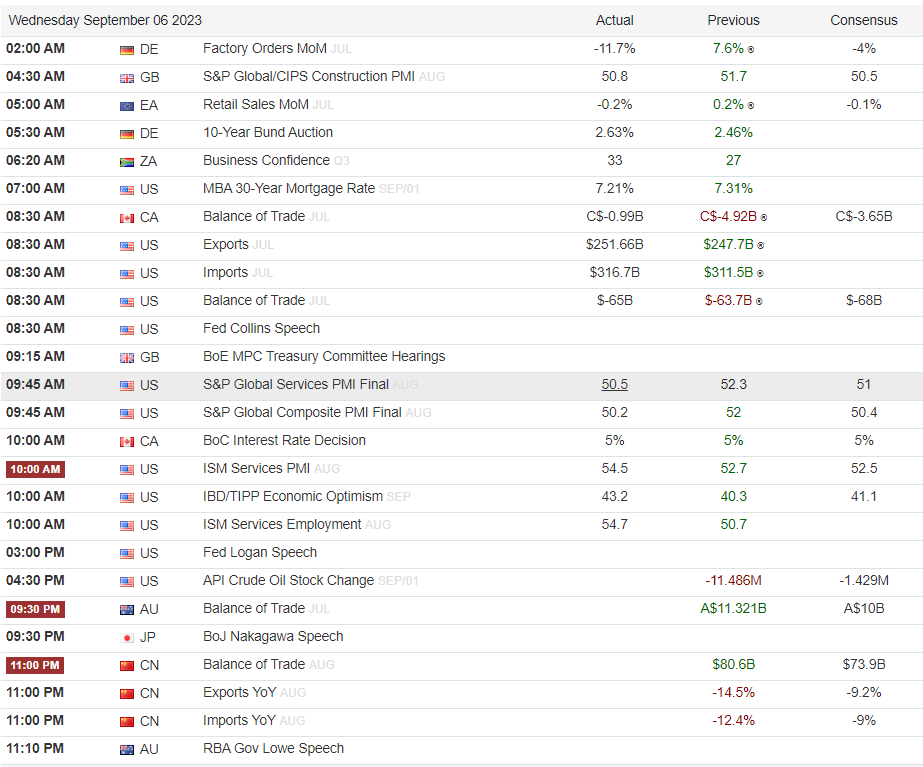Open the API Crude Oil Stock Change event
Image resolution: width=923 pixels, height=767 pixels.
click(x=288, y=580)
